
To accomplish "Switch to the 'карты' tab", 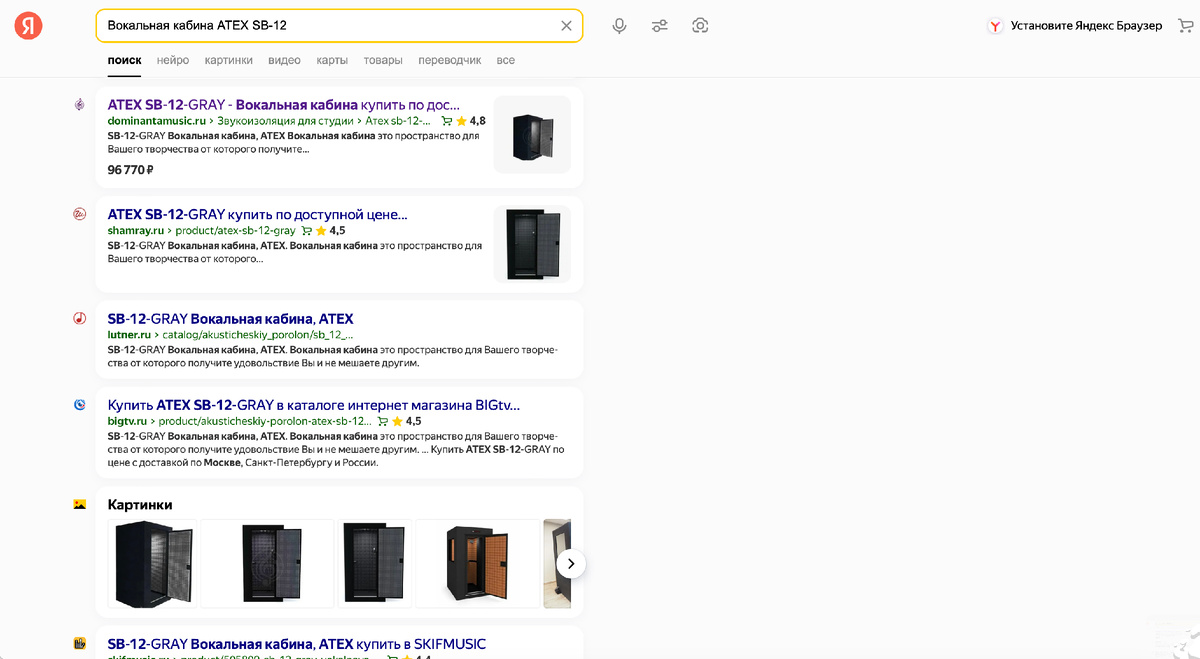I will [332, 60].
